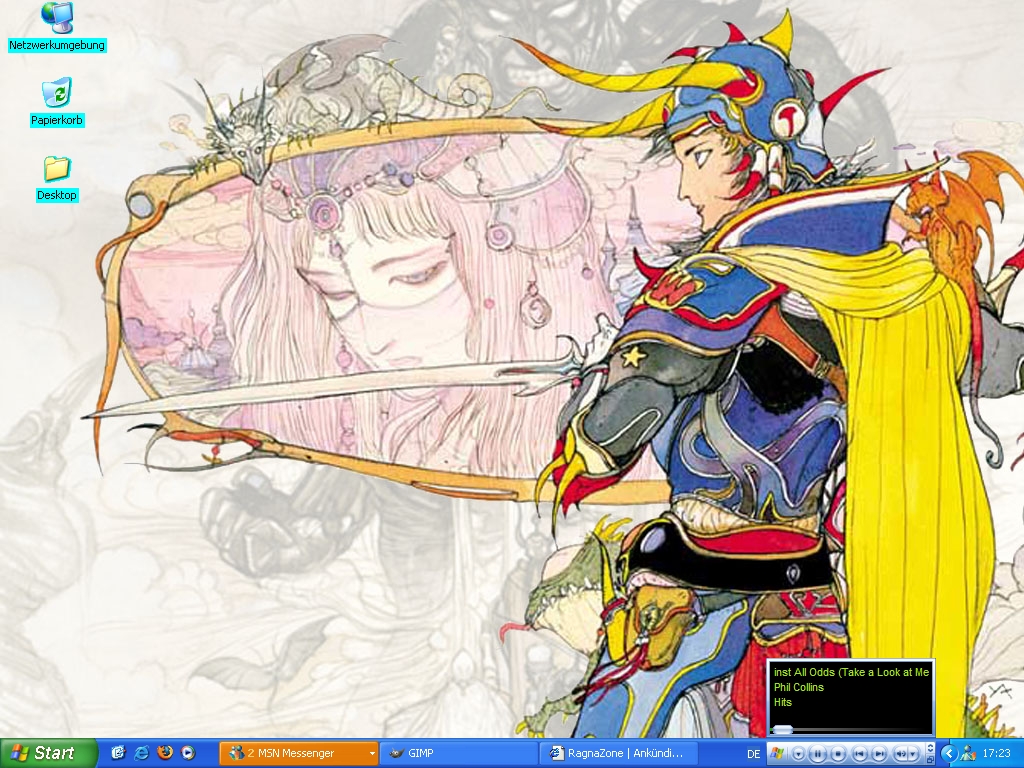Screen dimensions: 1024x768
Task: Show hidden system tray icons
Action: [x=948, y=753]
